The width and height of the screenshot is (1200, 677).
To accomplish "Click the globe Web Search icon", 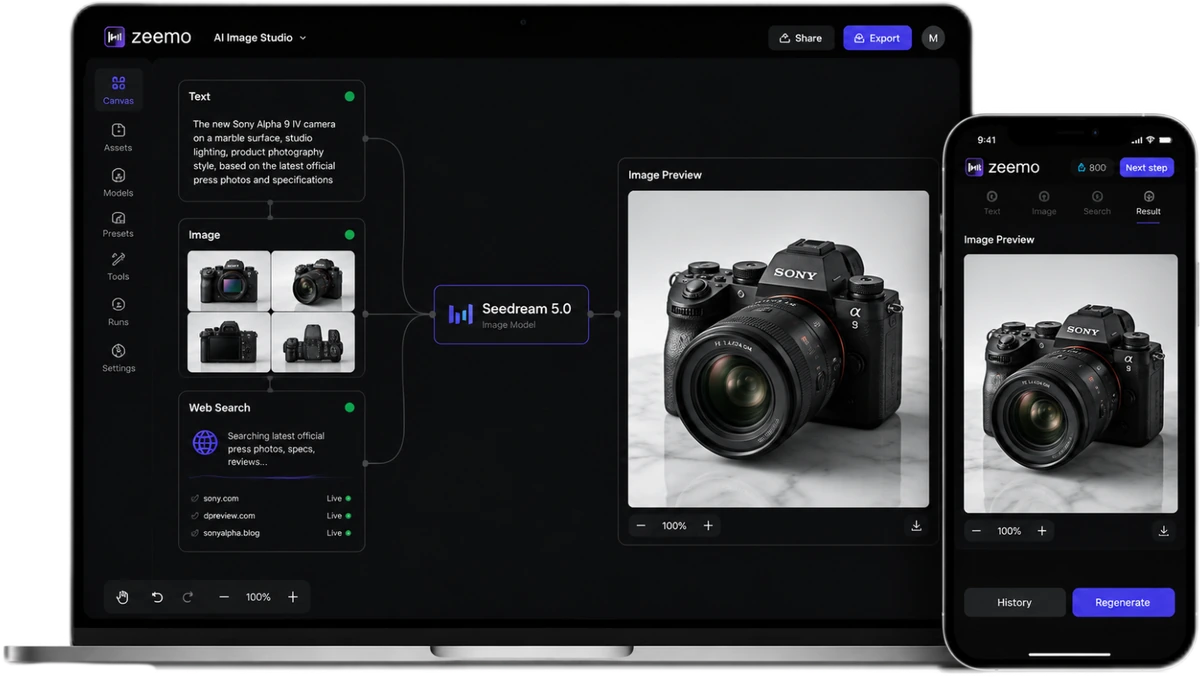I will point(205,443).
